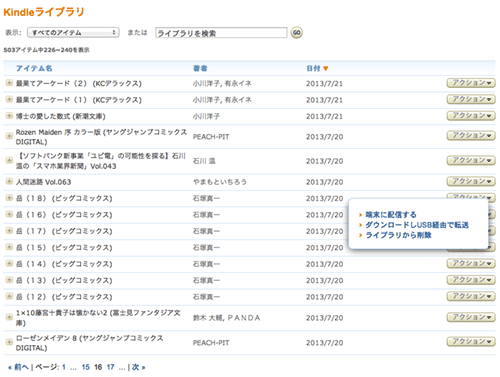Viewport: 500px width, 377px height.
Task: Open アクション menu for 最果てアーケード（1）
Action: tap(471, 99)
